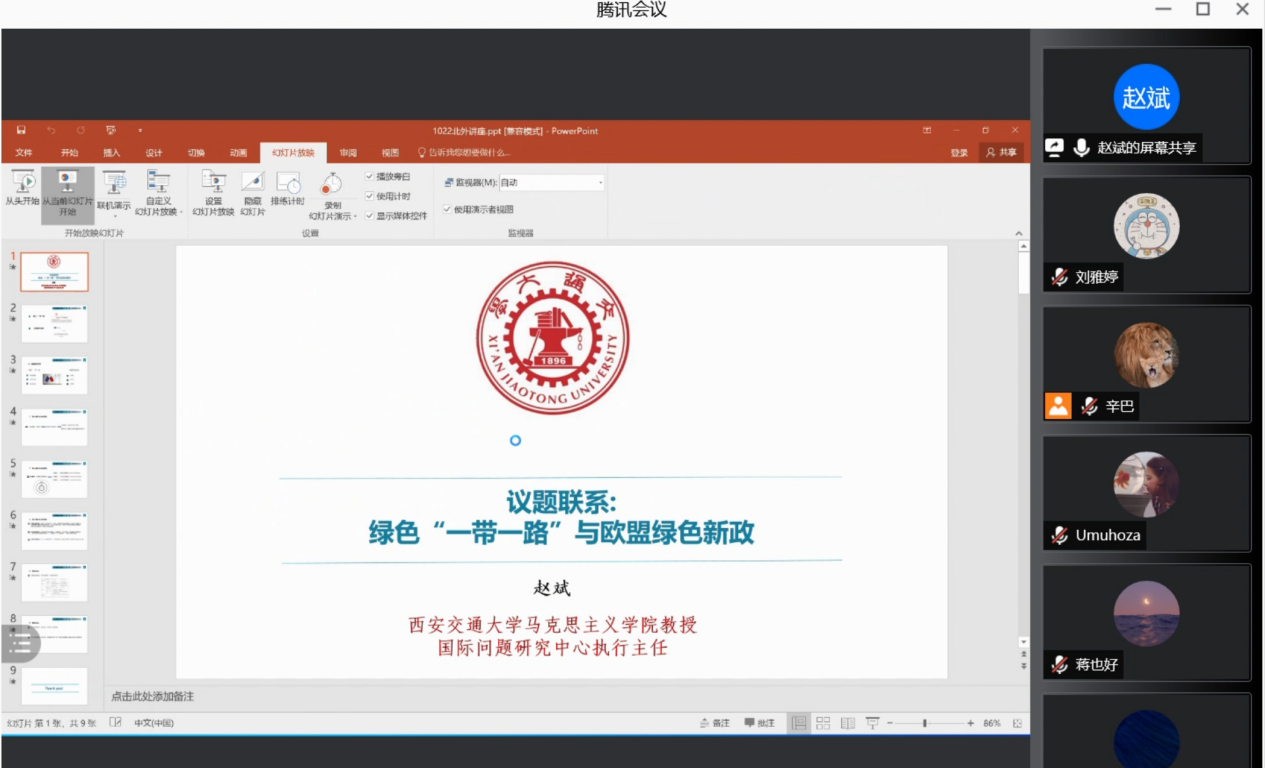Select slide 3 thumbnail in slide panel
The height and width of the screenshot is (768, 1265).
click(54, 375)
